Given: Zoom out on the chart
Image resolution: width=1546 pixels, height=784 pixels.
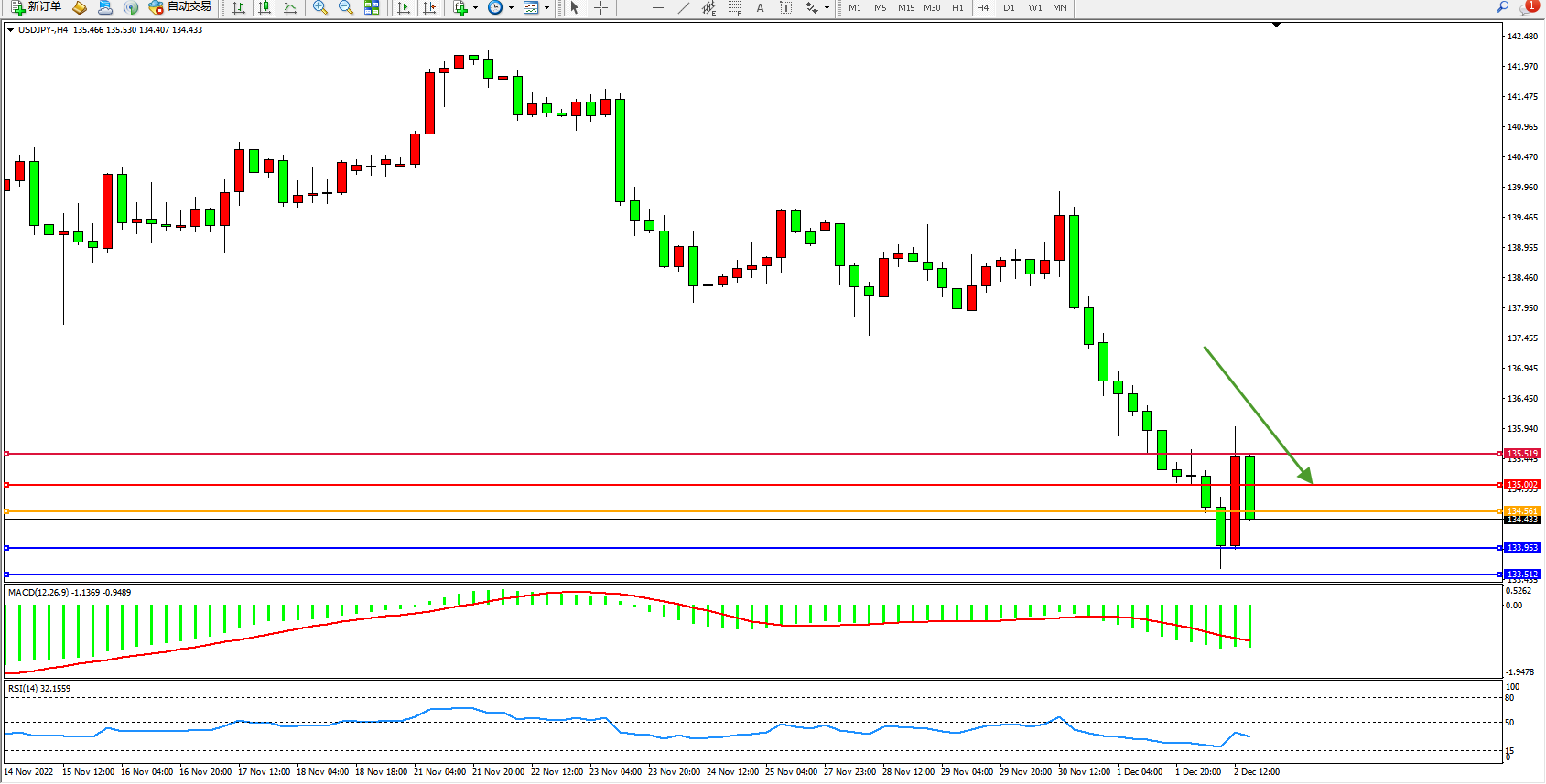Looking at the screenshot, I should [x=346, y=7].
